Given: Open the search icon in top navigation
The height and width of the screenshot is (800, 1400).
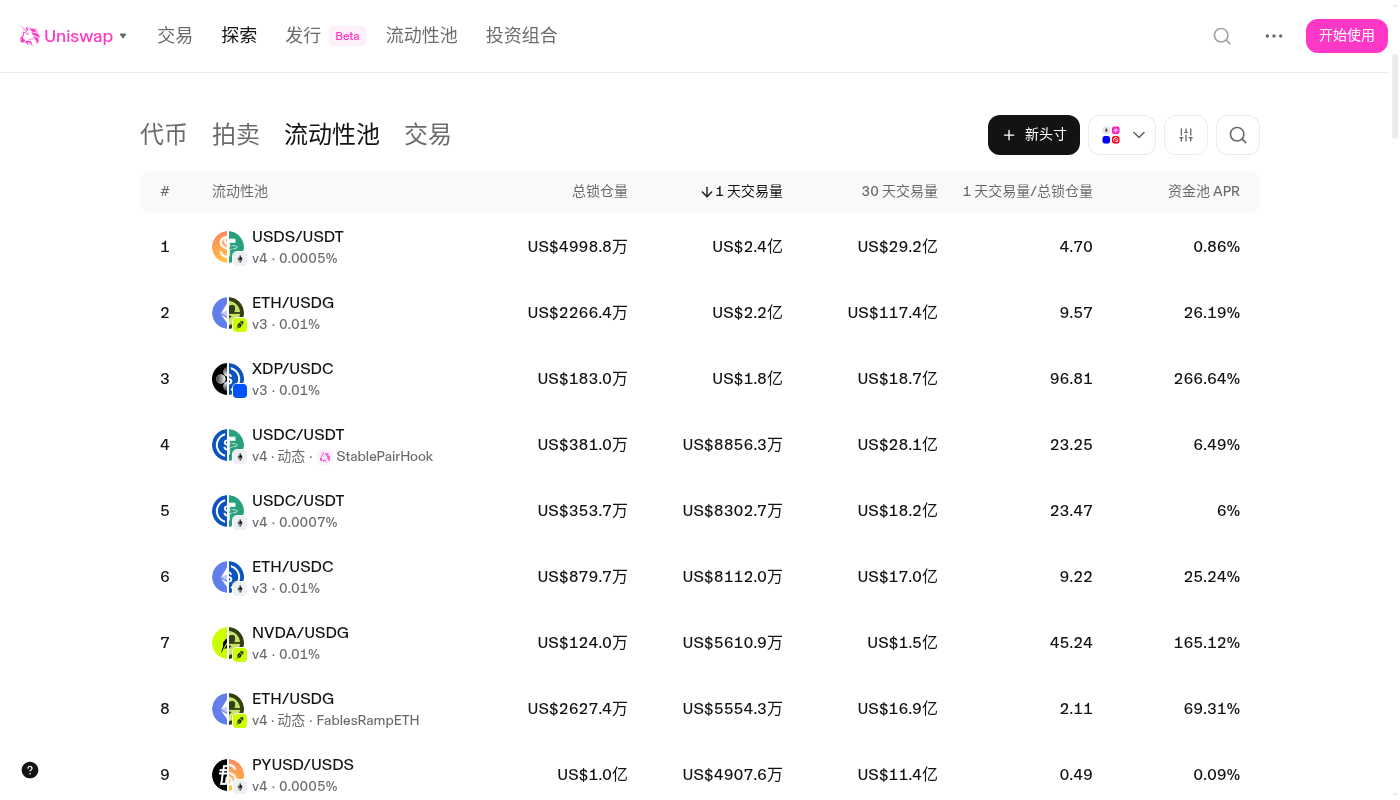Looking at the screenshot, I should 1222,36.
